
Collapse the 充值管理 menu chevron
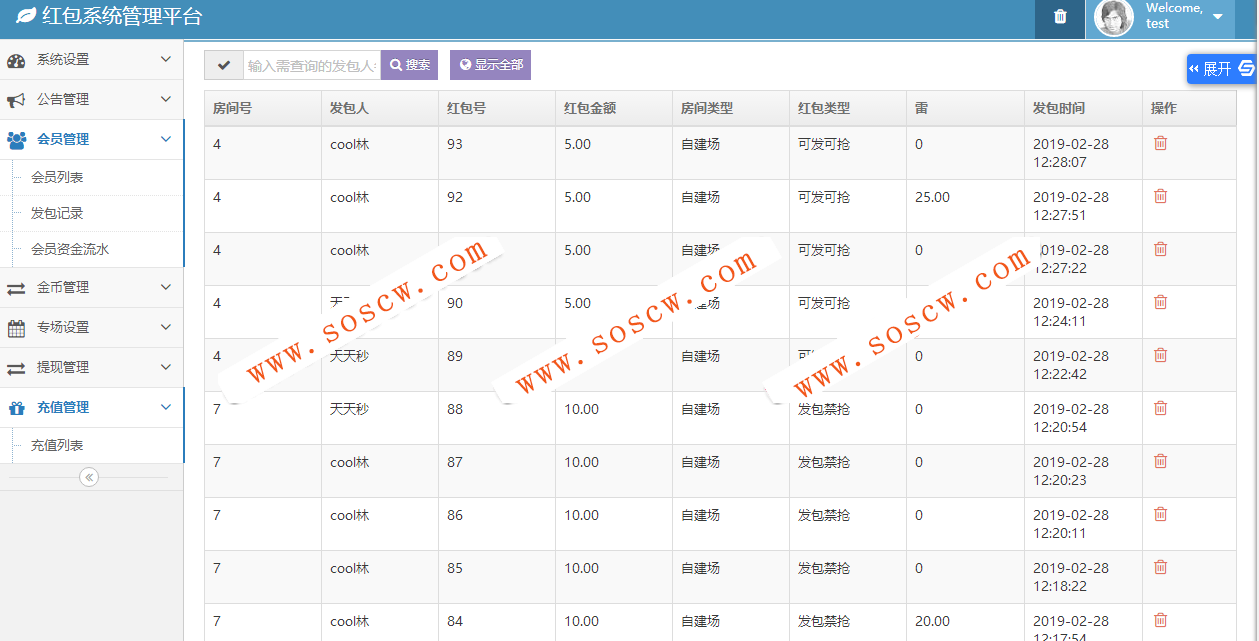pyautogui.click(x=166, y=408)
